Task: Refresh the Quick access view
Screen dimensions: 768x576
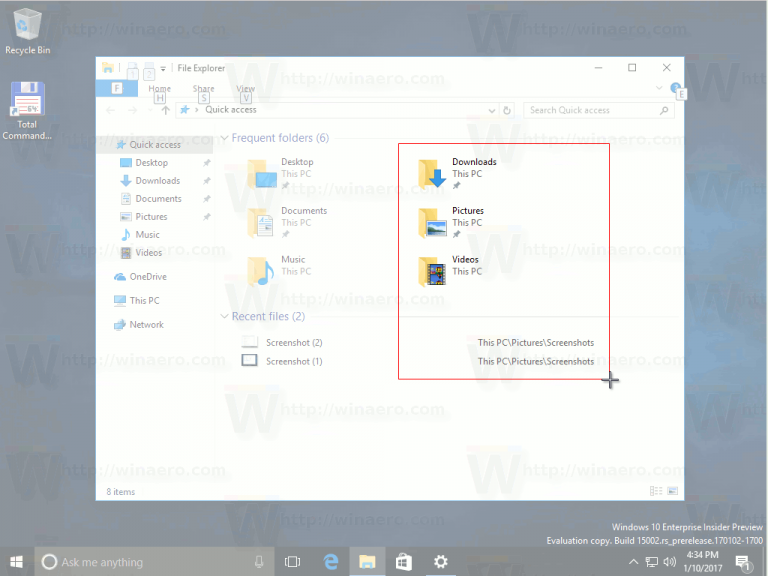Action: click(507, 111)
